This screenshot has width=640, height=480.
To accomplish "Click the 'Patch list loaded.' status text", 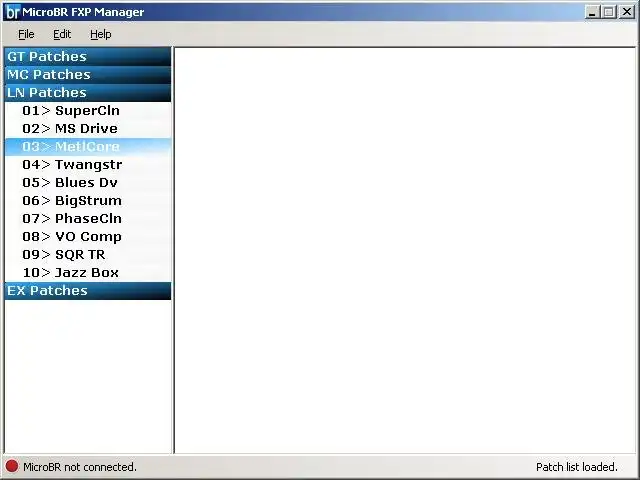I will (576, 467).
